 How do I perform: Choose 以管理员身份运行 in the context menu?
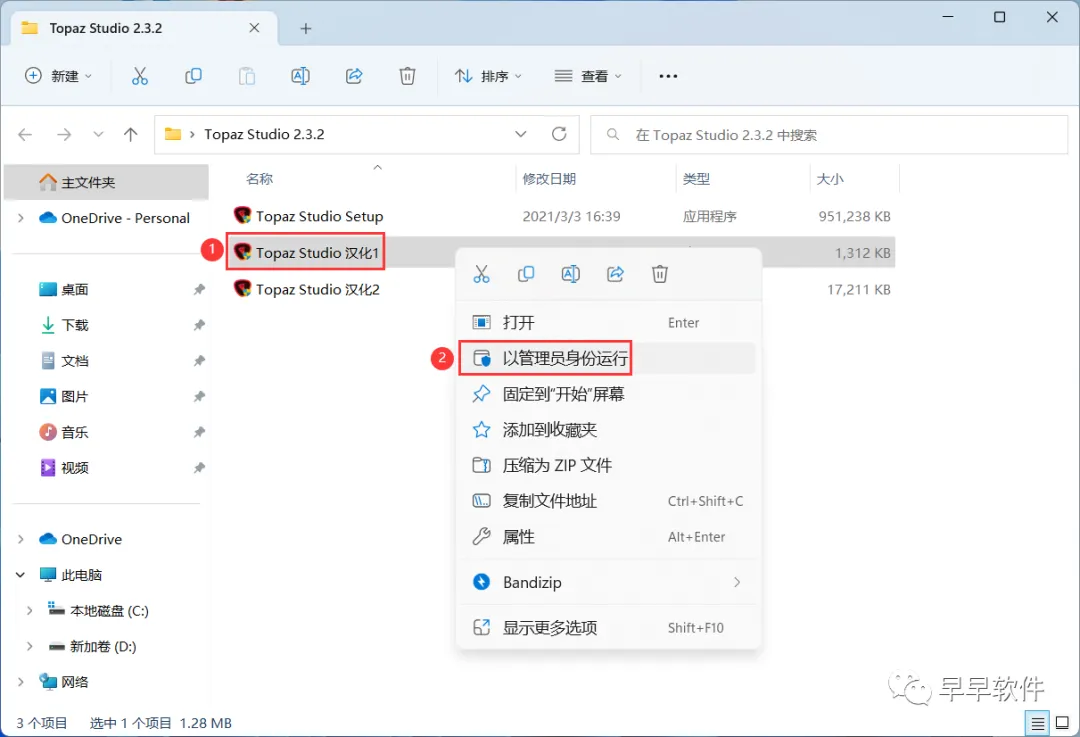608,358
